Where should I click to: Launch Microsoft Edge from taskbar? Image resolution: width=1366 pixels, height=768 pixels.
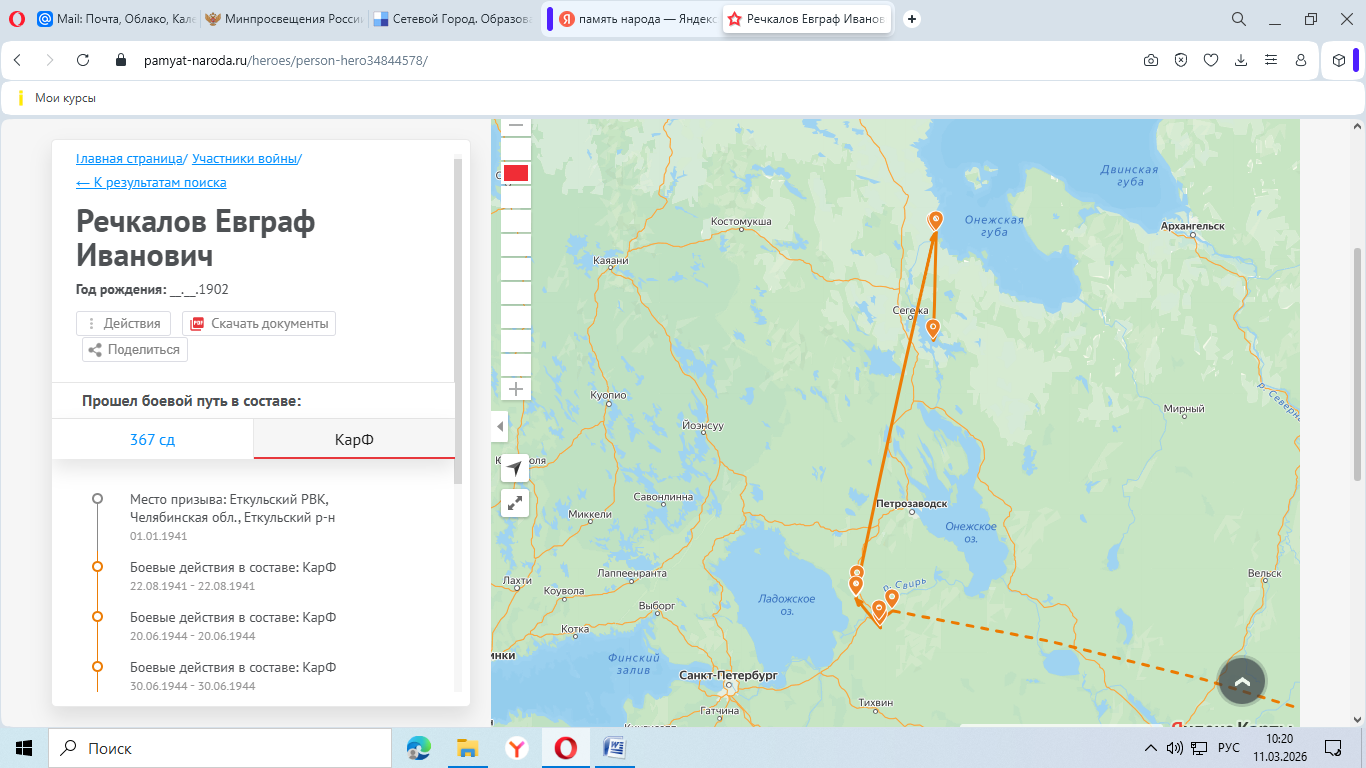pyautogui.click(x=418, y=748)
